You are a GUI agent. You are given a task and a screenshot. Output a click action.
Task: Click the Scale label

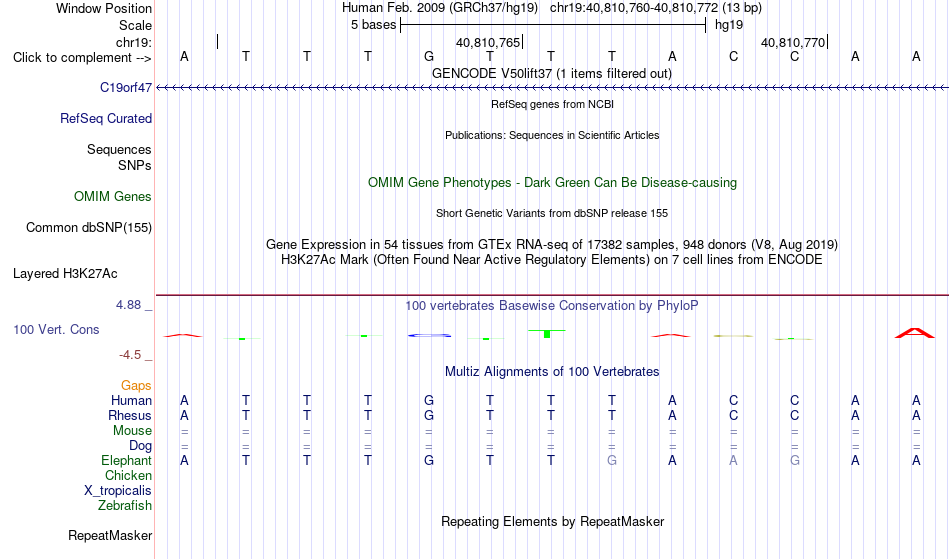pos(135,25)
